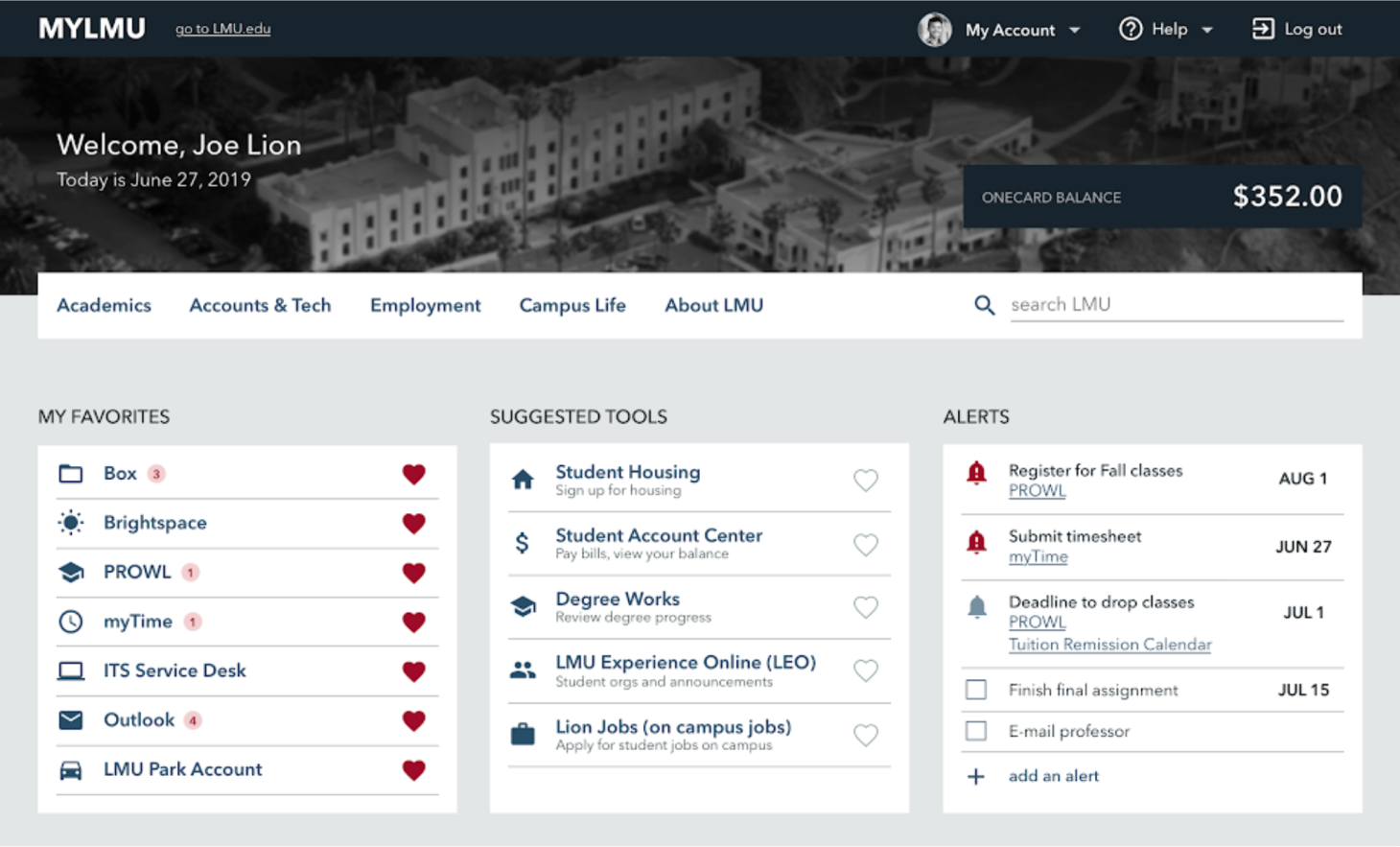The image size is (1400, 847).
Task: Click the Outlook envelope icon
Action: point(70,720)
